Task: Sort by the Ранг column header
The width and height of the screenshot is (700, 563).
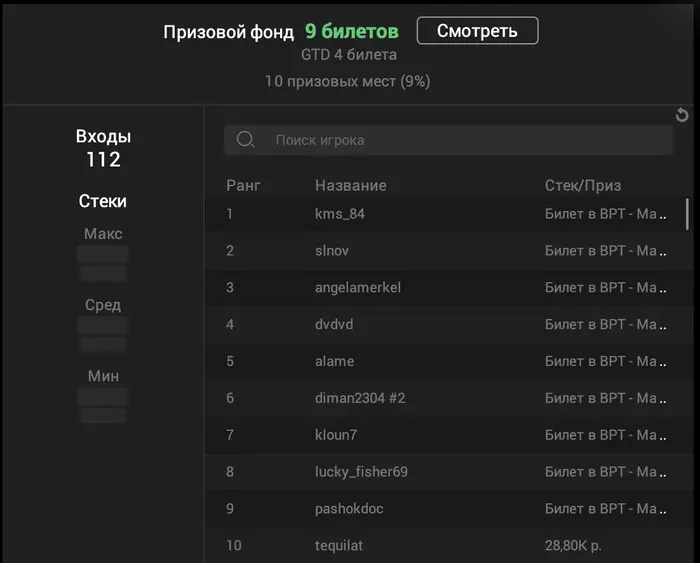Action: pyautogui.click(x=243, y=185)
